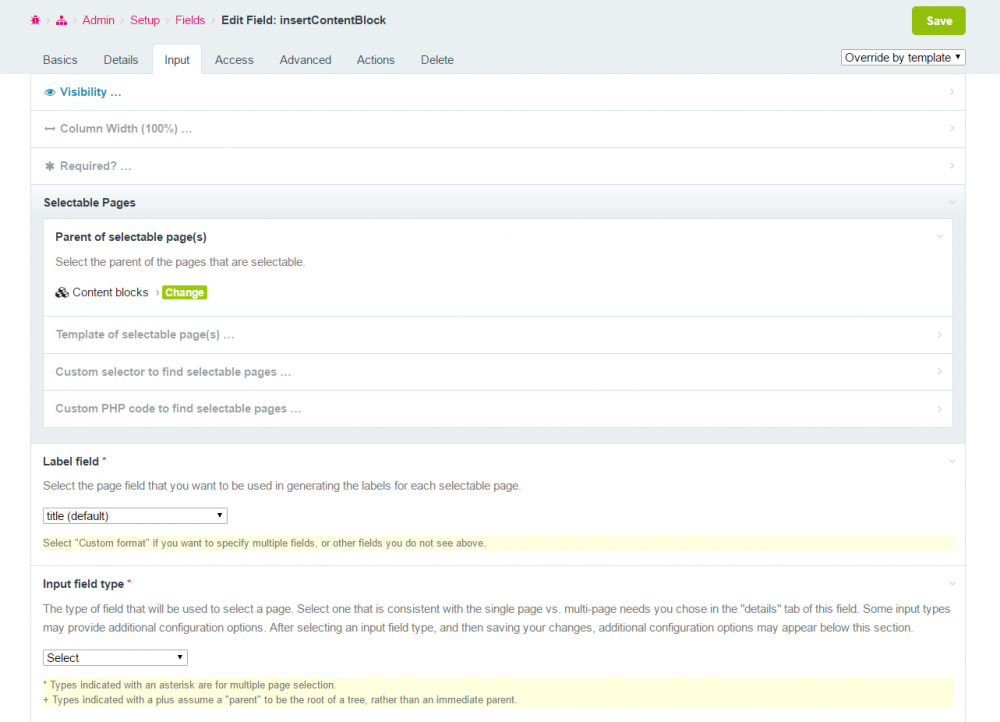Image resolution: width=1000 pixels, height=722 pixels.
Task: Open the Override by template dropdown
Action: [903, 58]
